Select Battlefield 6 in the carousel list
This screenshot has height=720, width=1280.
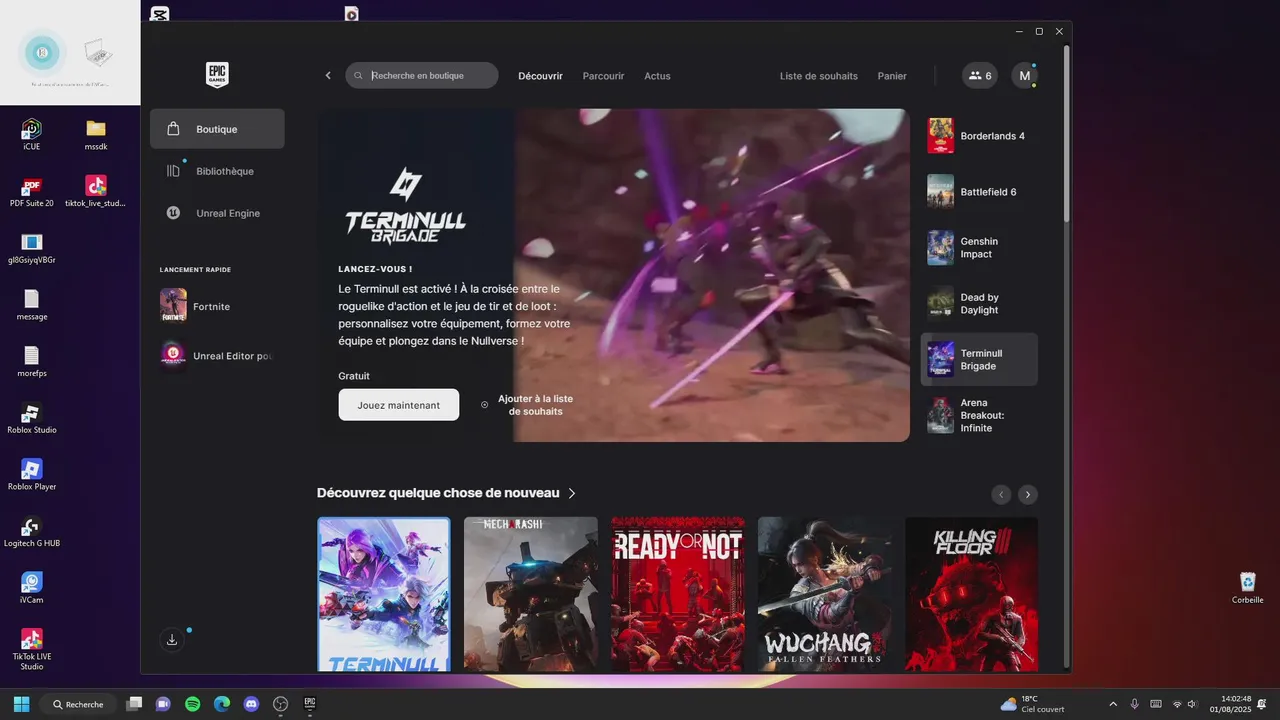pyautogui.click(x=979, y=192)
